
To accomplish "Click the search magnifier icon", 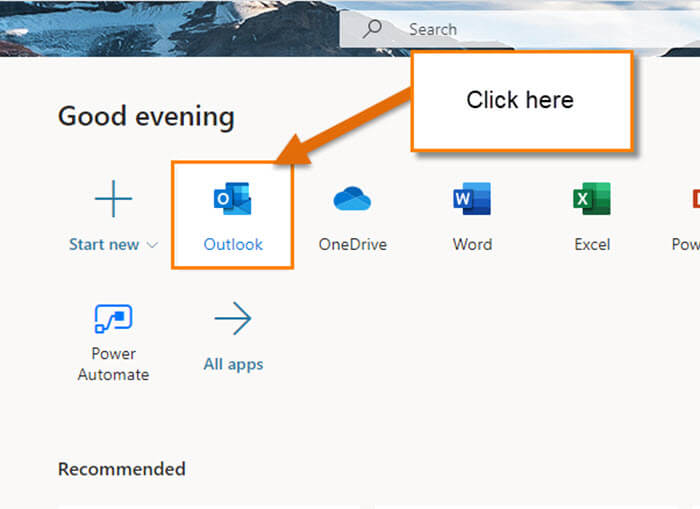I will click(372, 29).
